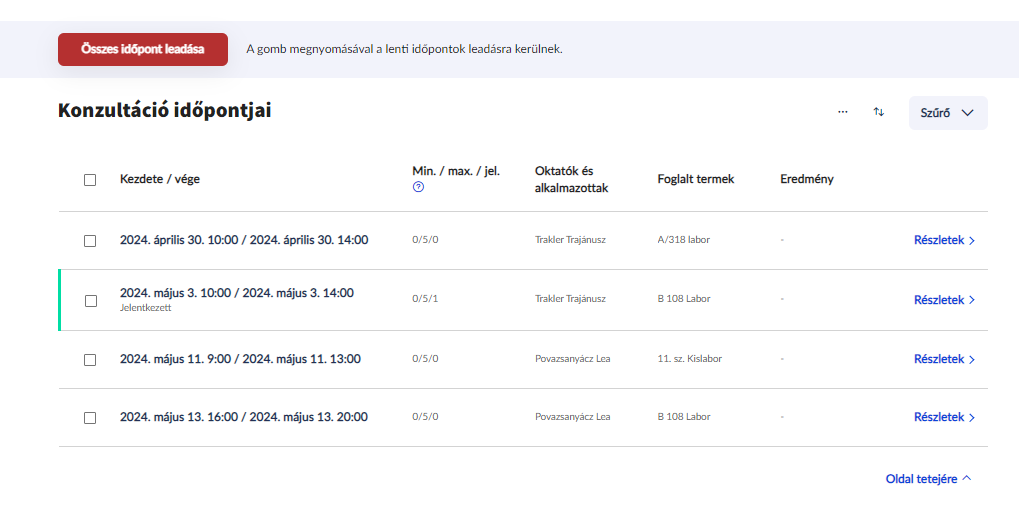Screen dimensions: 1019x524
Task: Show Részletek for the május 13. appointment
Action: [944, 417]
